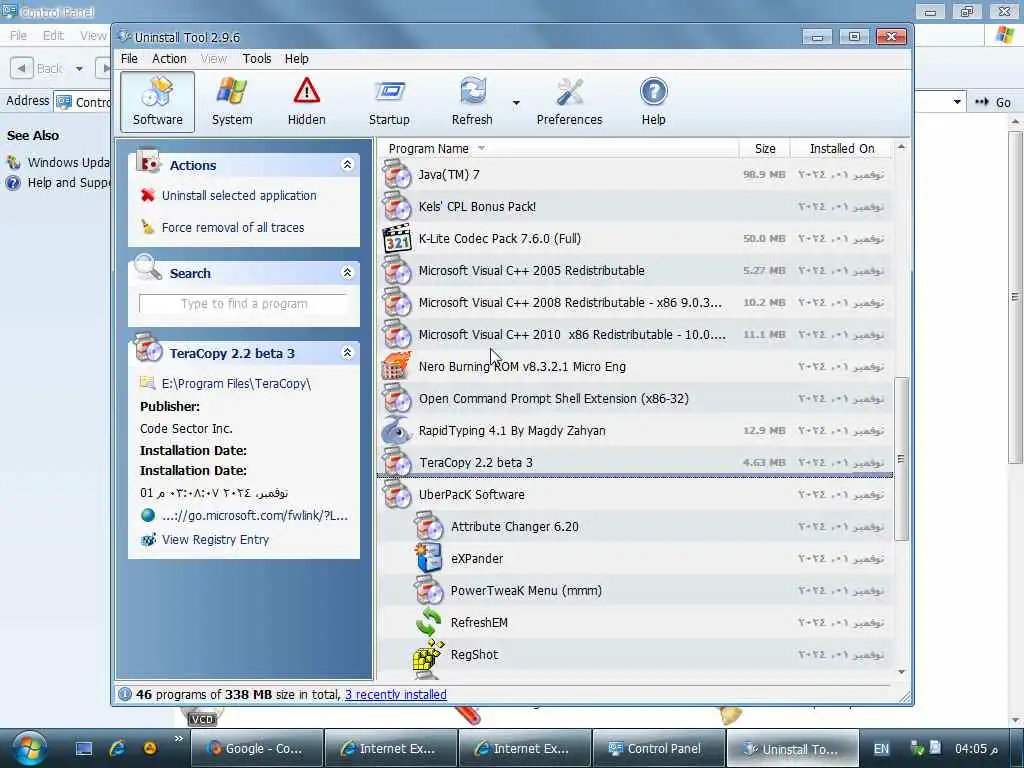1024x768 pixels.
Task: Click the program list scroll-up arrow
Action: tap(901, 148)
